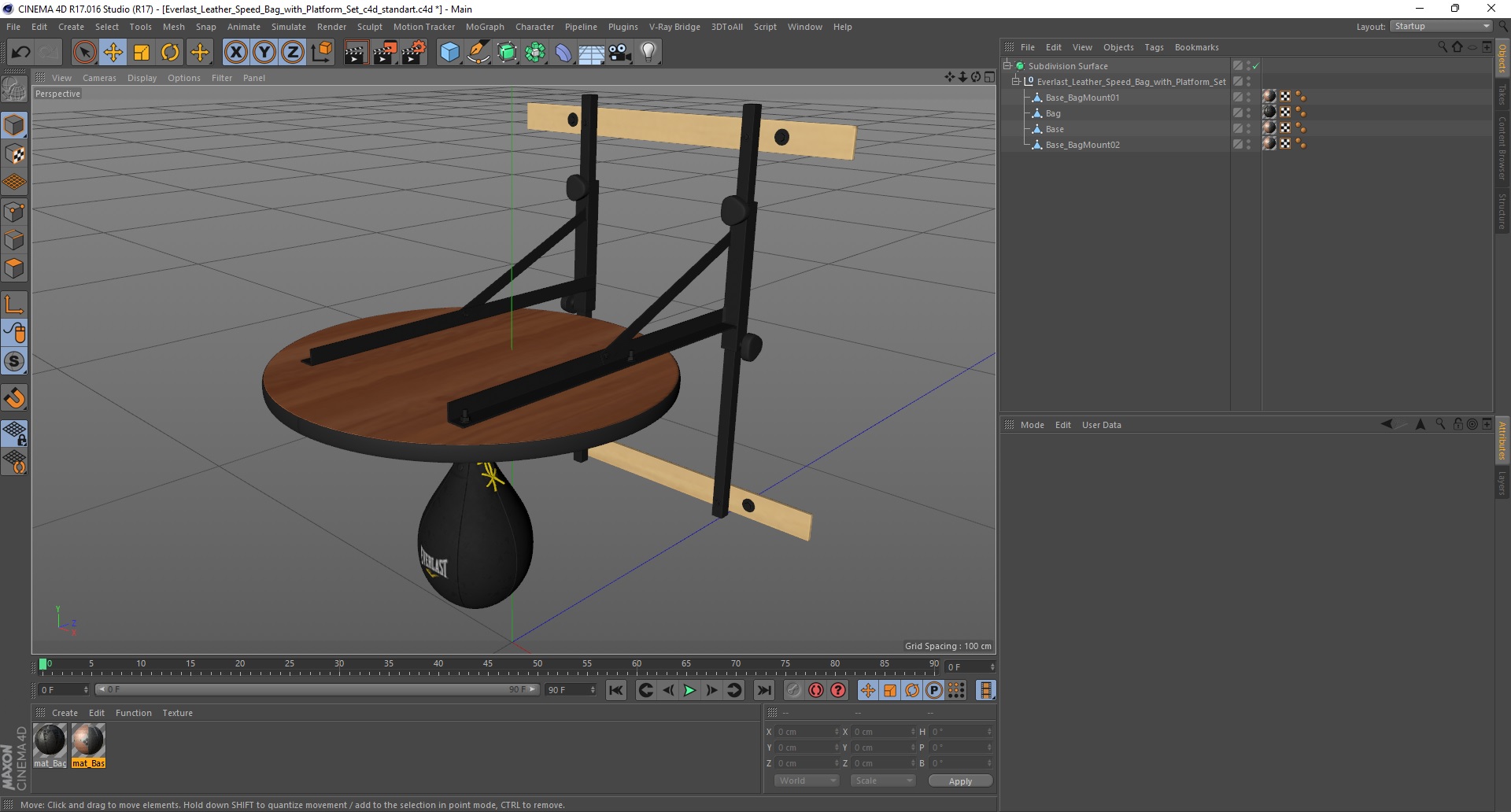Toggle visibility dots for Base object

tap(1248, 129)
